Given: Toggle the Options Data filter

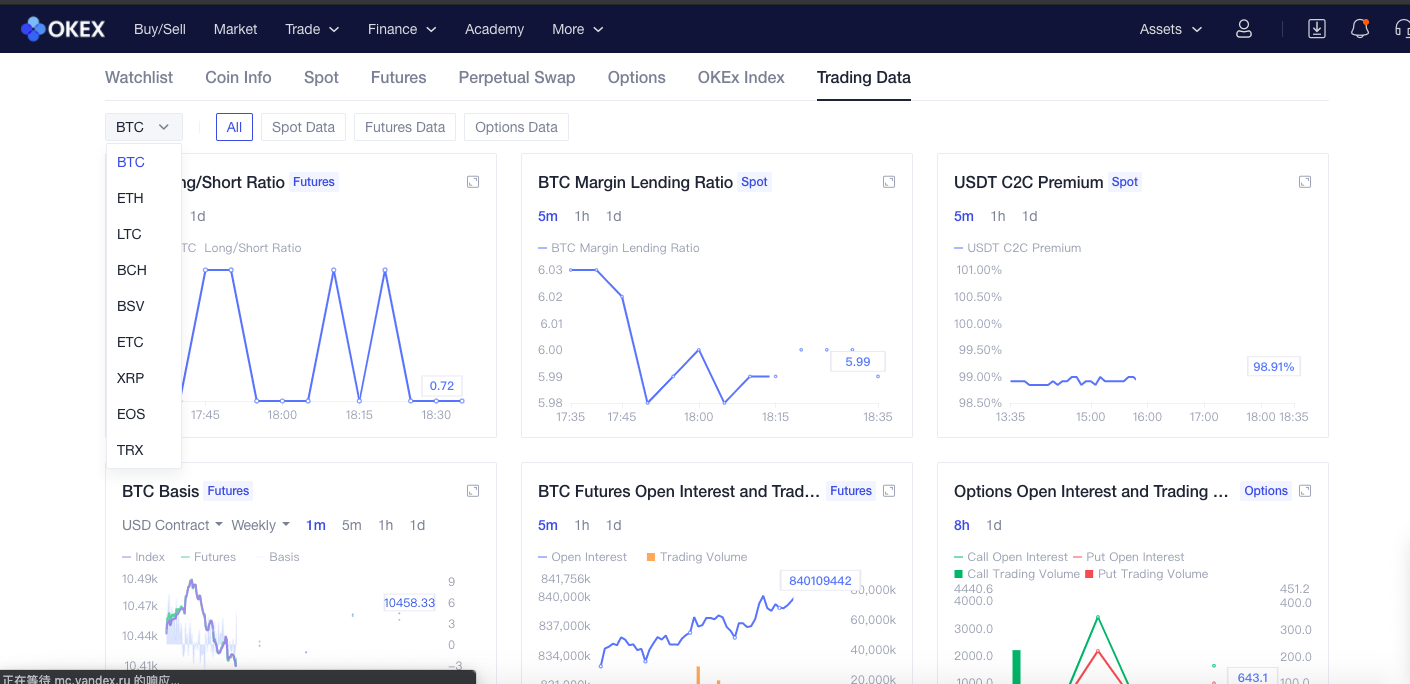Looking at the screenshot, I should pos(516,127).
